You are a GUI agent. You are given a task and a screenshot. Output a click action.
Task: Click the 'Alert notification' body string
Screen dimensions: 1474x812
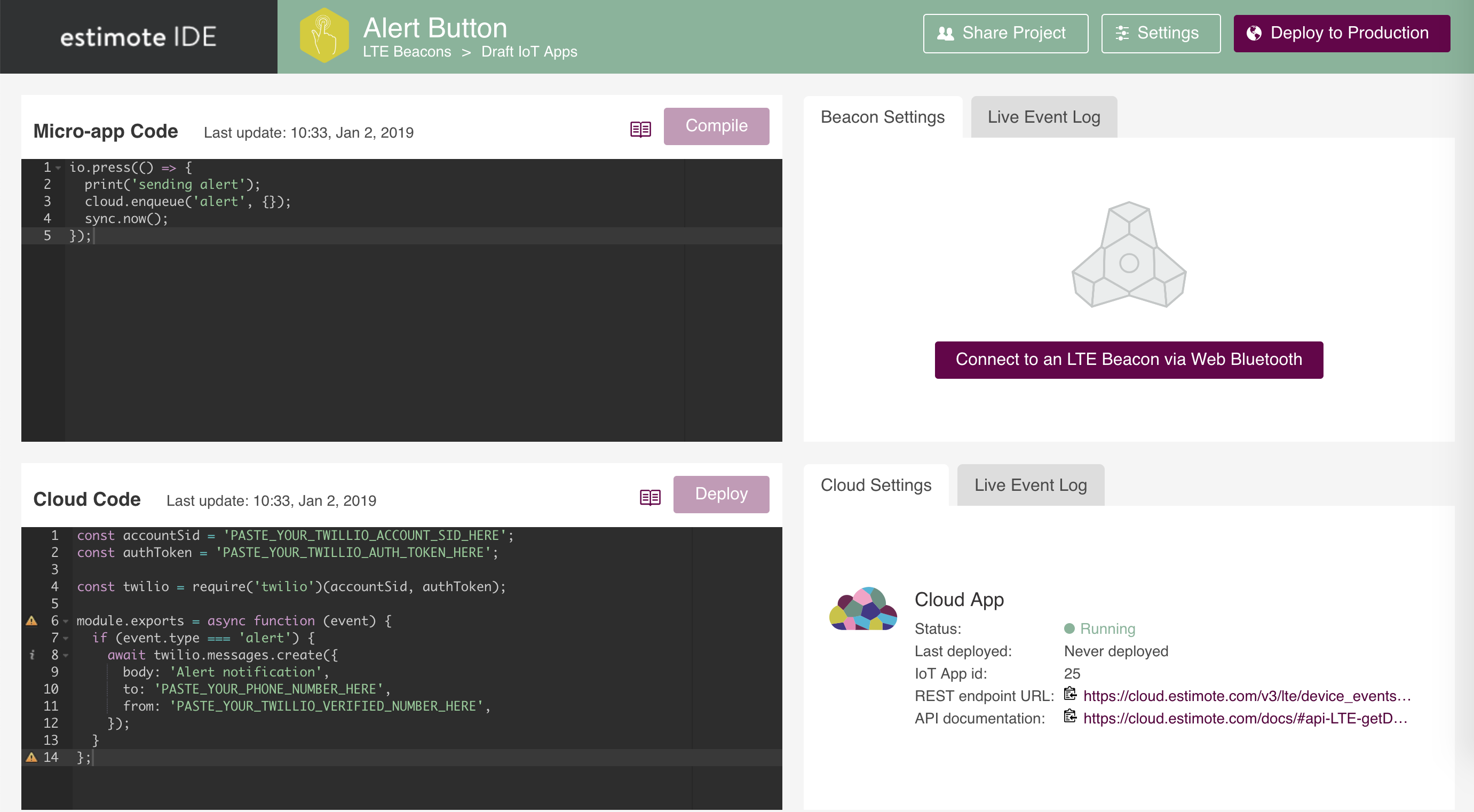[245, 672]
